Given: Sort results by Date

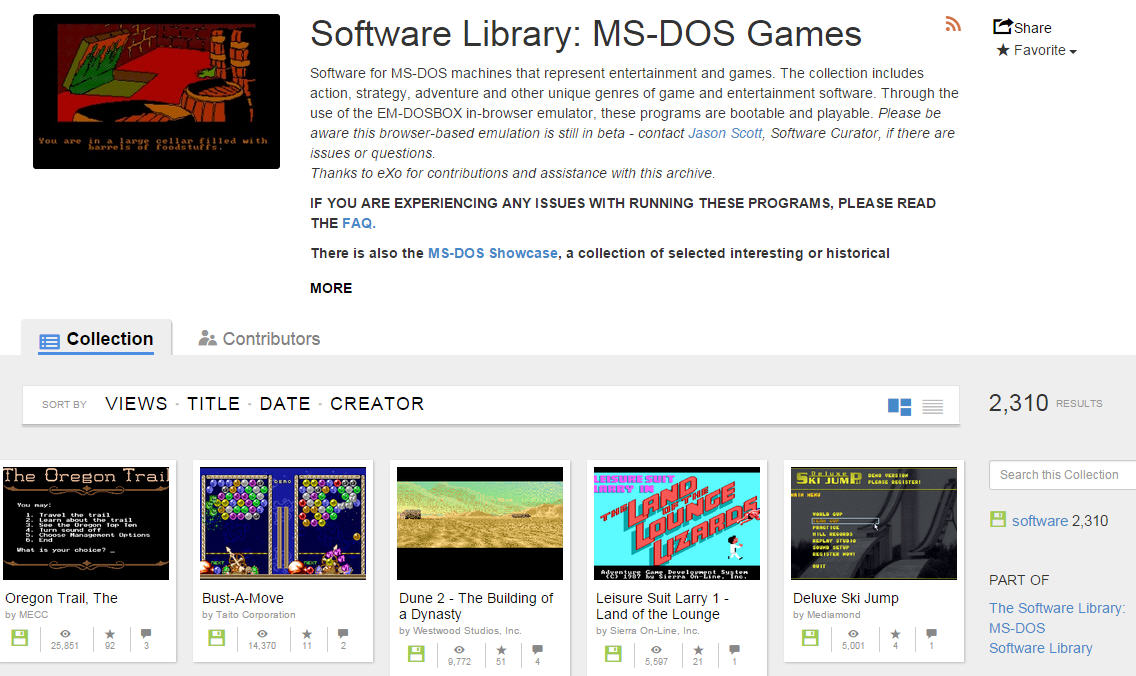Looking at the screenshot, I should pyautogui.click(x=285, y=404).
